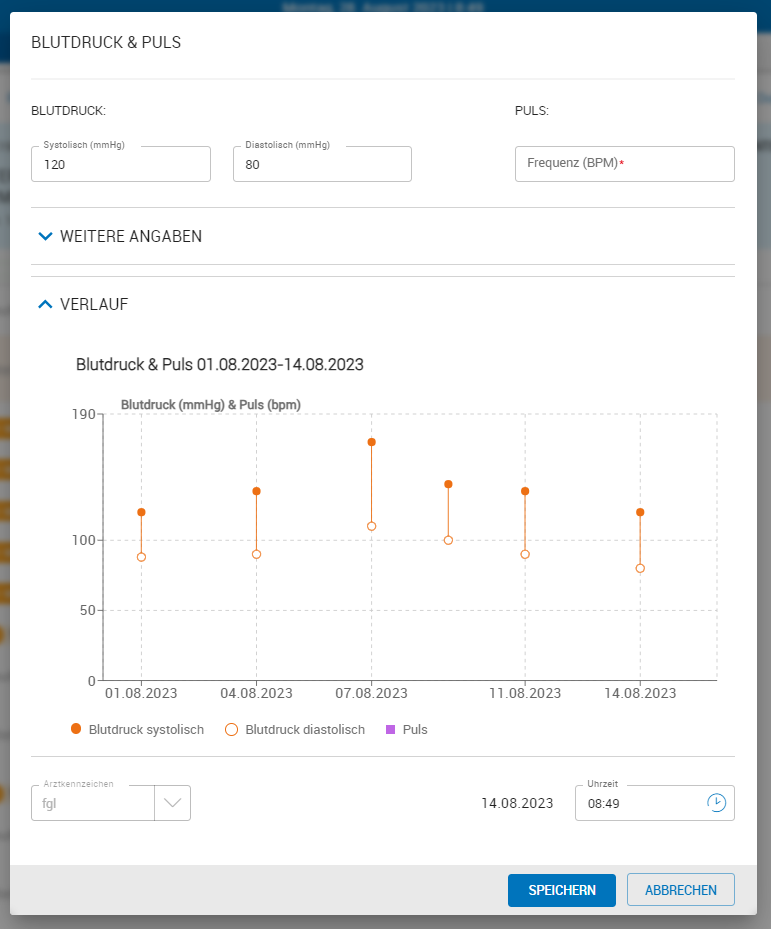
Task: Click the filled systolic dot on 07.08.2023
Action: (371, 440)
